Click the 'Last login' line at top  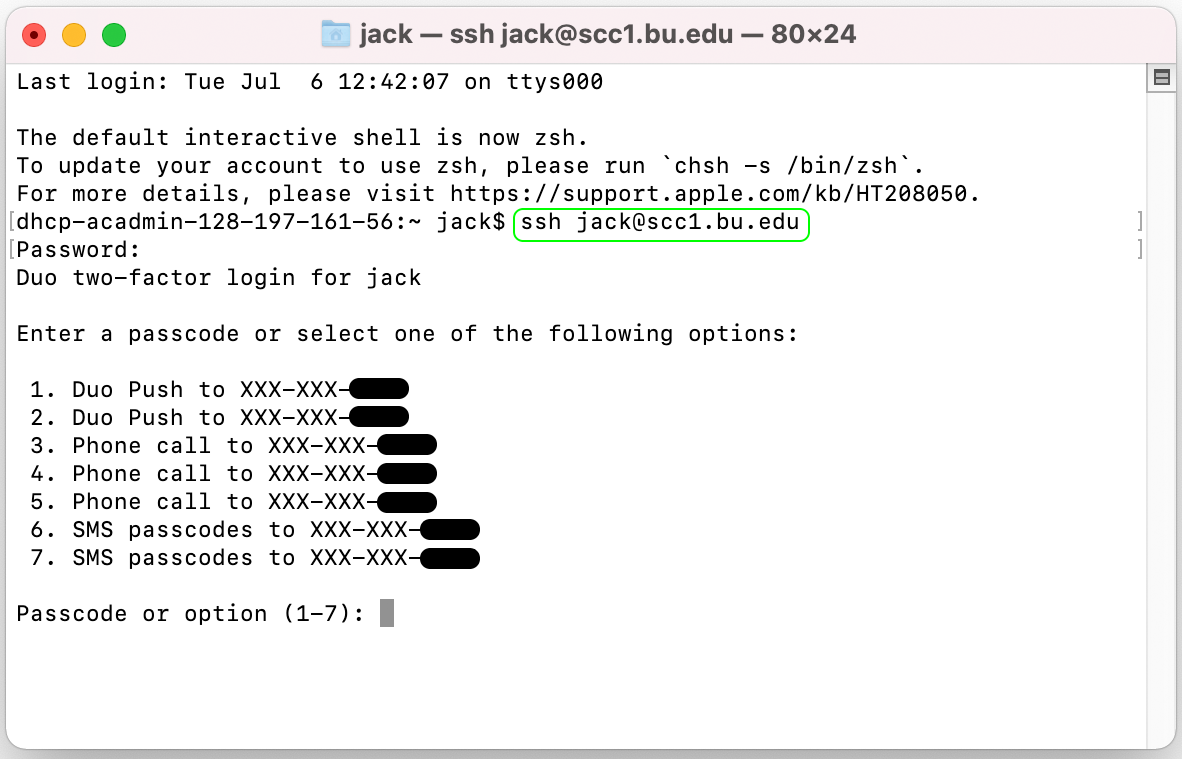[x=310, y=81]
